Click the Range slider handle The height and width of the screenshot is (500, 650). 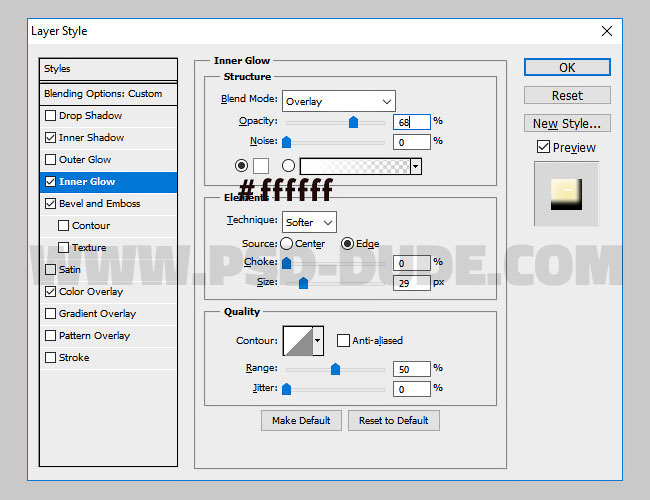[x=335, y=369]
